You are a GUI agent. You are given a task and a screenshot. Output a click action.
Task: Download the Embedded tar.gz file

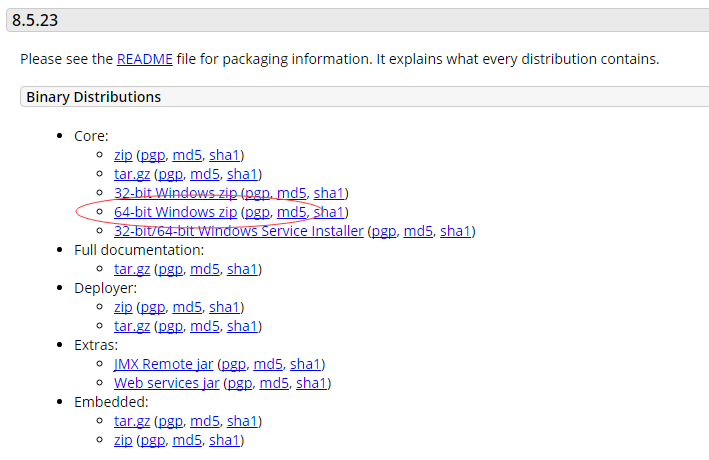[x=132, y=421]
